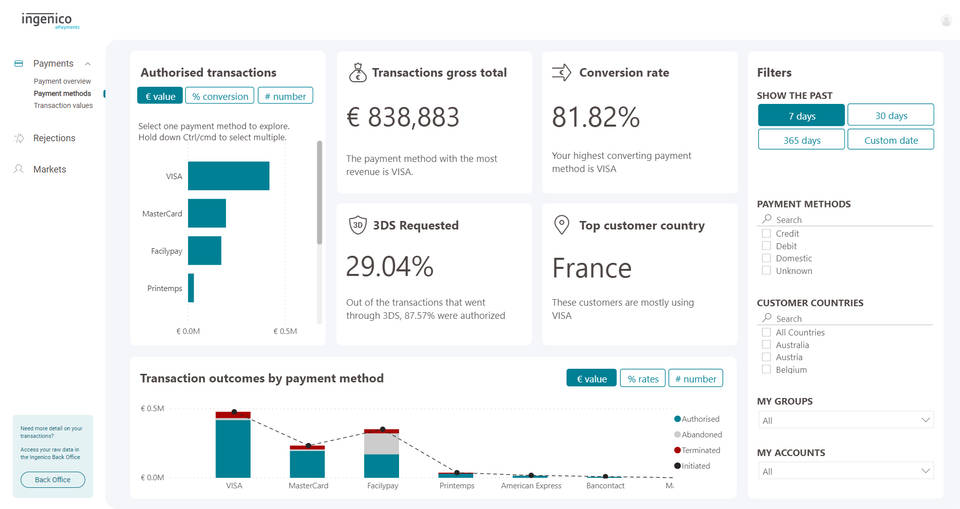Open Payment overview page
The image size is (960, 509).
62,81
